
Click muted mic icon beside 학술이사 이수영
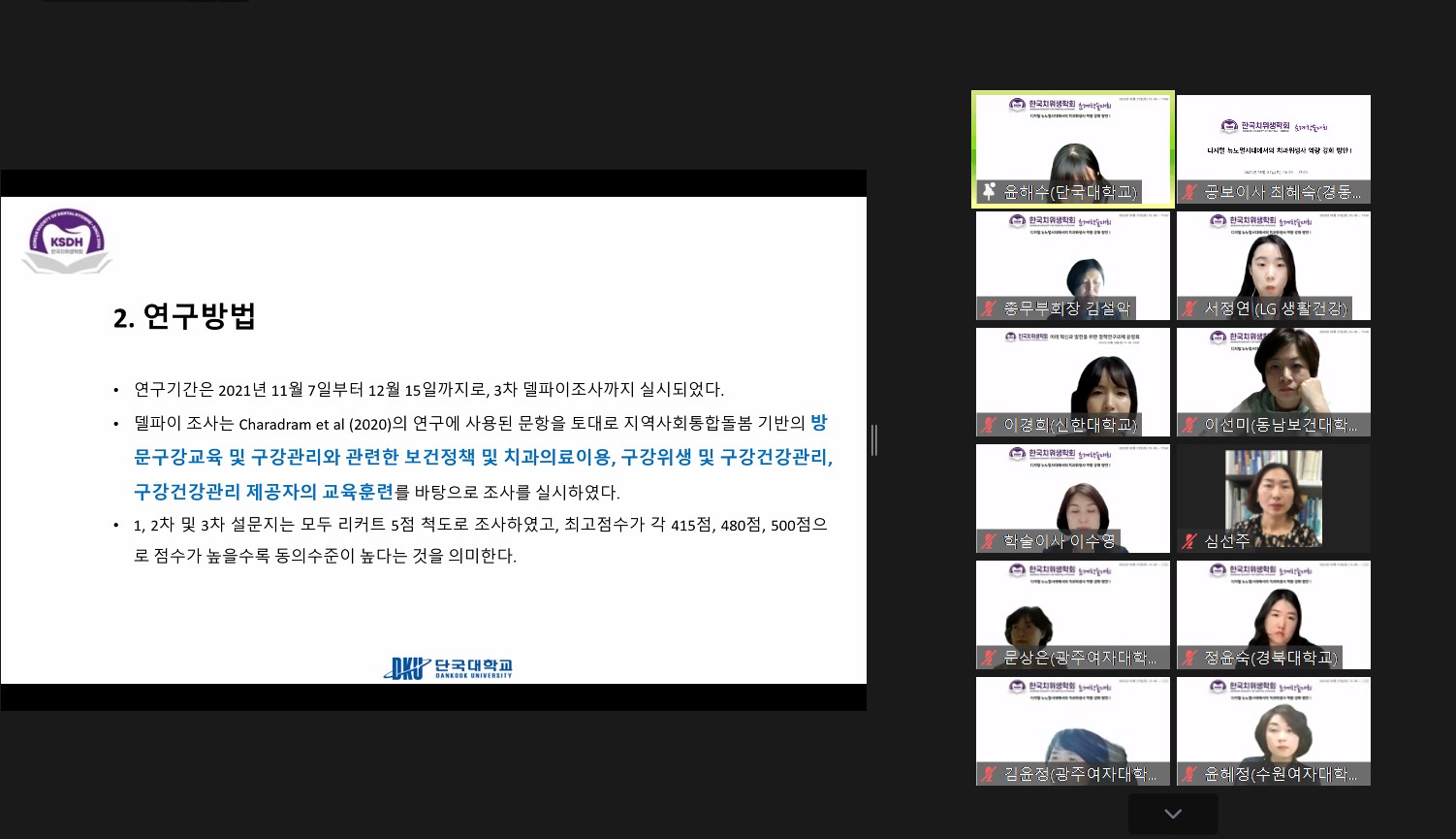tap(989, 541)
